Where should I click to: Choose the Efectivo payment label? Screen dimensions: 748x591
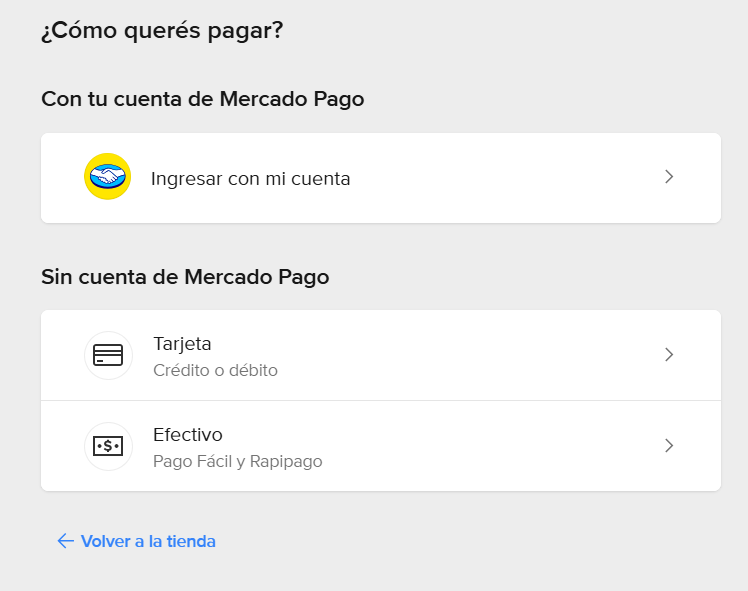coord(187,435)
